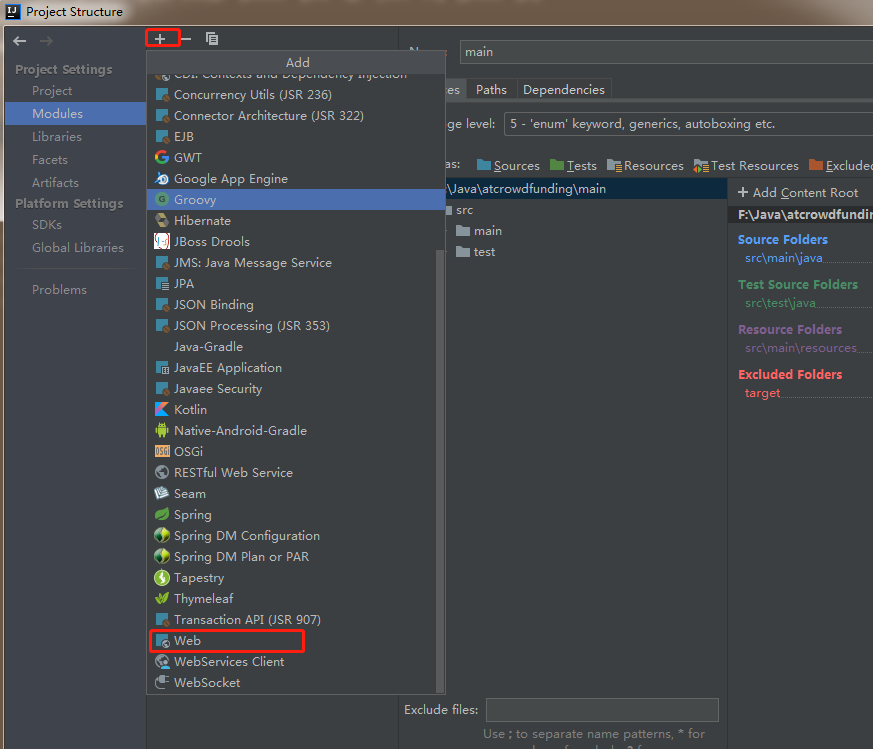Mark as Tests folder button
This screenshot has width=873, height=749.
pos(573,165)
